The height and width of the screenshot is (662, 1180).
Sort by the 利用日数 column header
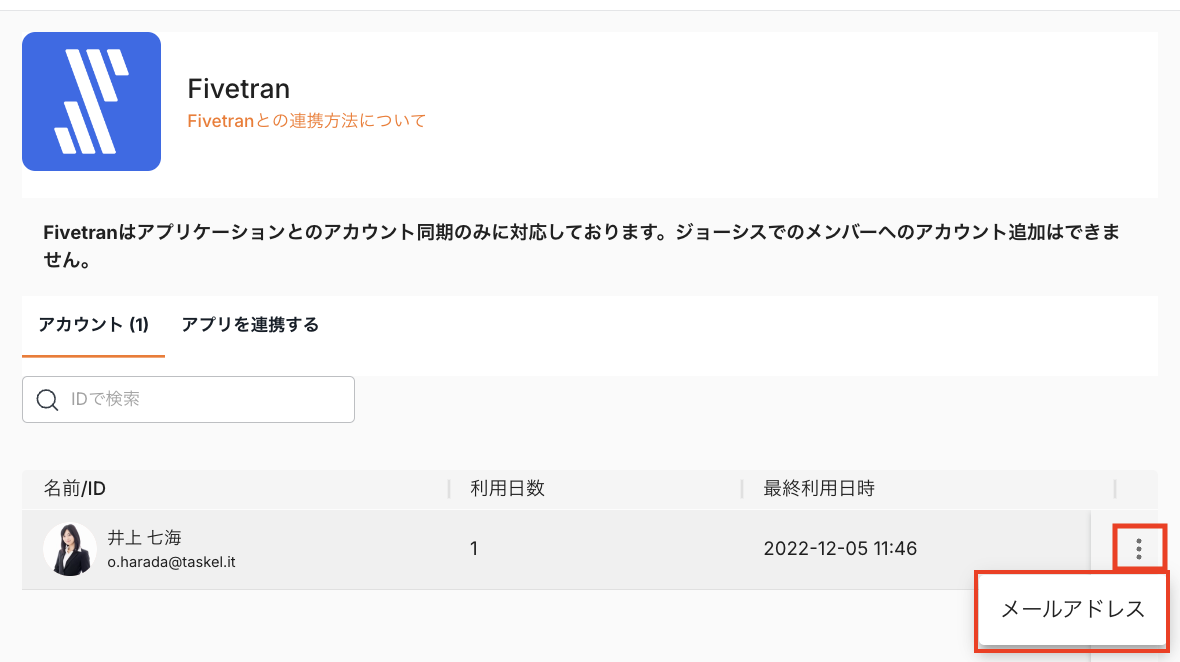click(507, 489)
